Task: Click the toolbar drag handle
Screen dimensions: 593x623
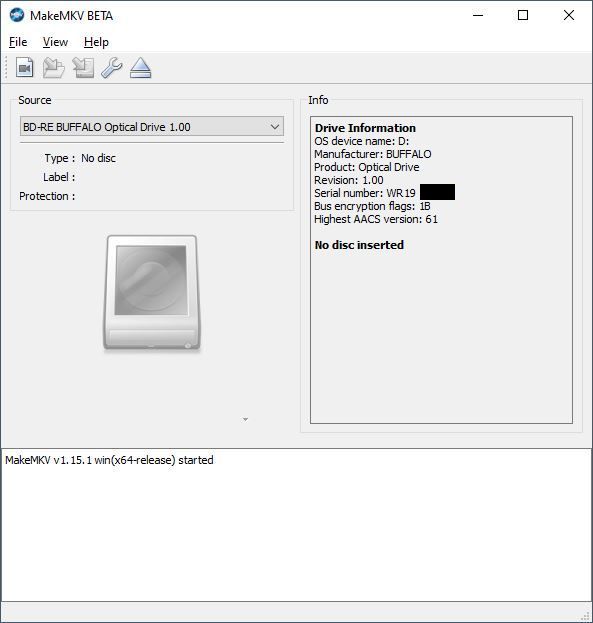Action: click(6, 68)
